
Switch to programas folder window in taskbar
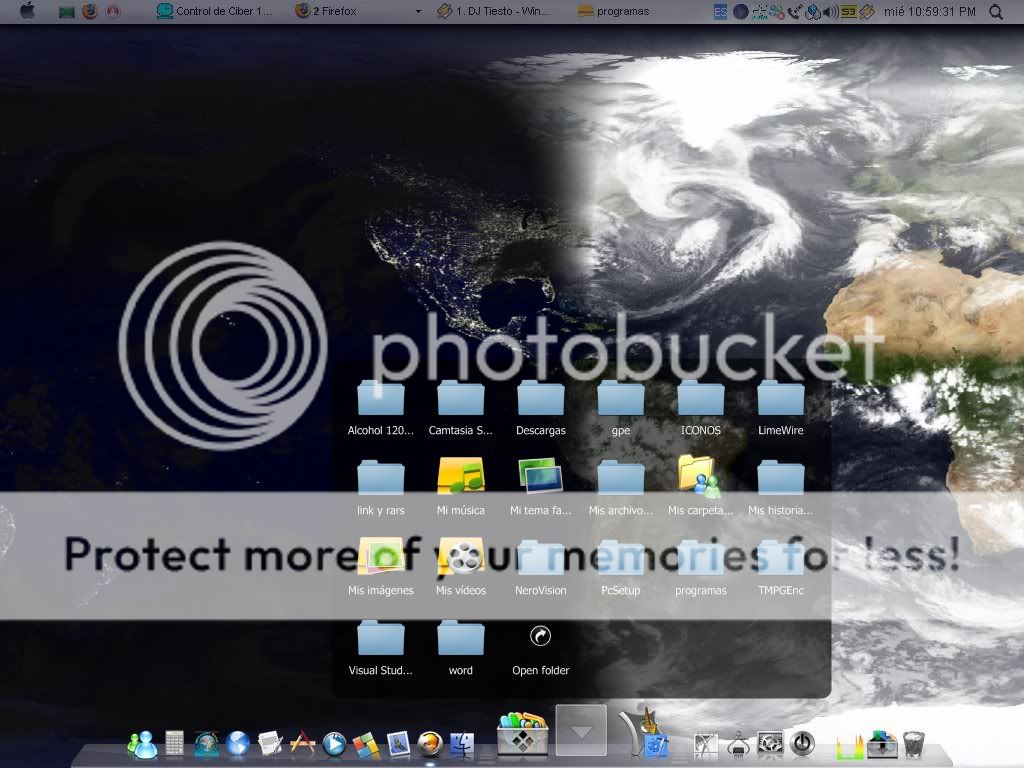pos(614,11)
